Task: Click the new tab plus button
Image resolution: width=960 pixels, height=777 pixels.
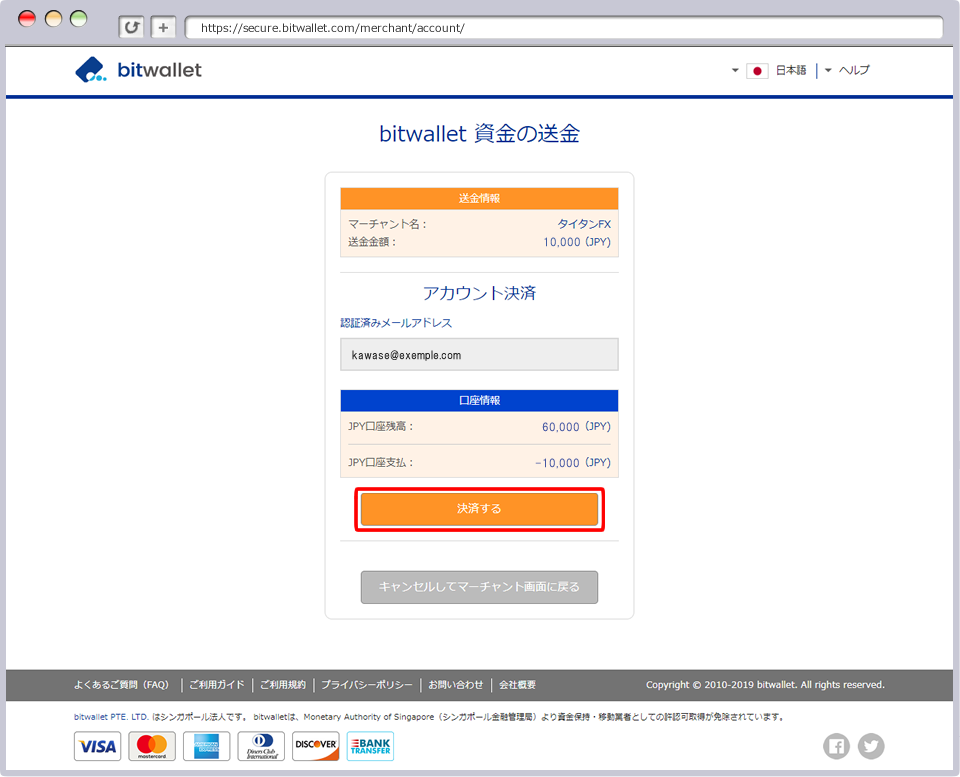Action: pyautogui.click(x=162, y=27)
